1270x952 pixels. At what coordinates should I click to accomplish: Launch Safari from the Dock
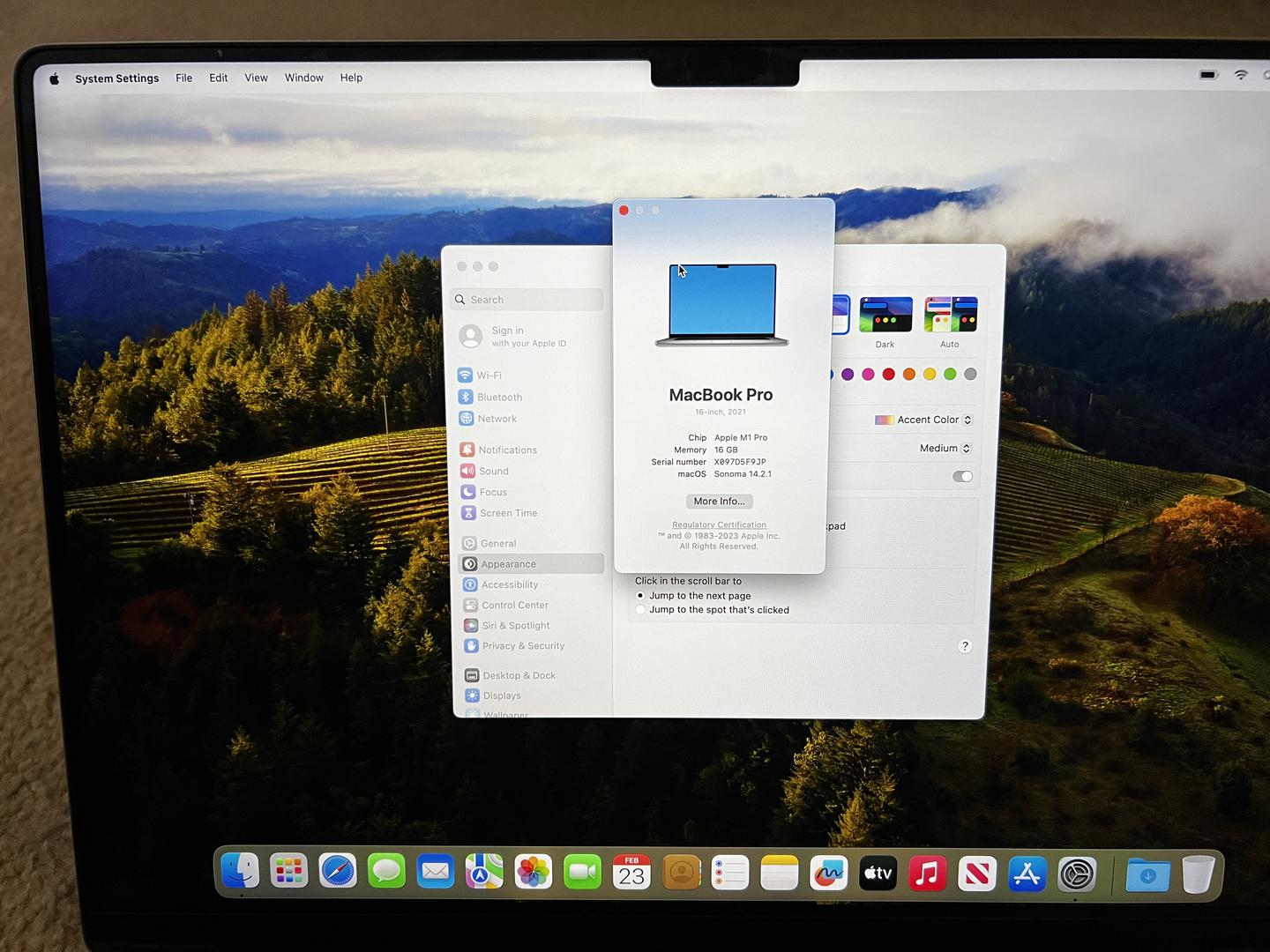pos(338,873)
